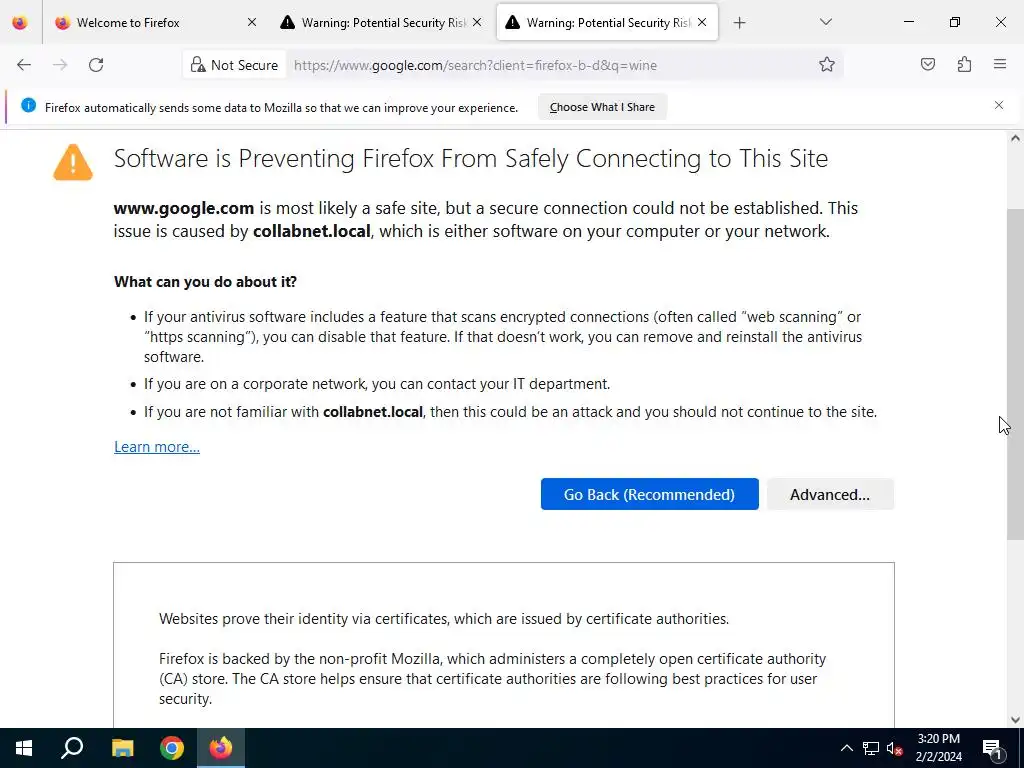Expand the List all tabs dropdown
1024x768 pixels.
pyautogui.click(x=825, y=22)
